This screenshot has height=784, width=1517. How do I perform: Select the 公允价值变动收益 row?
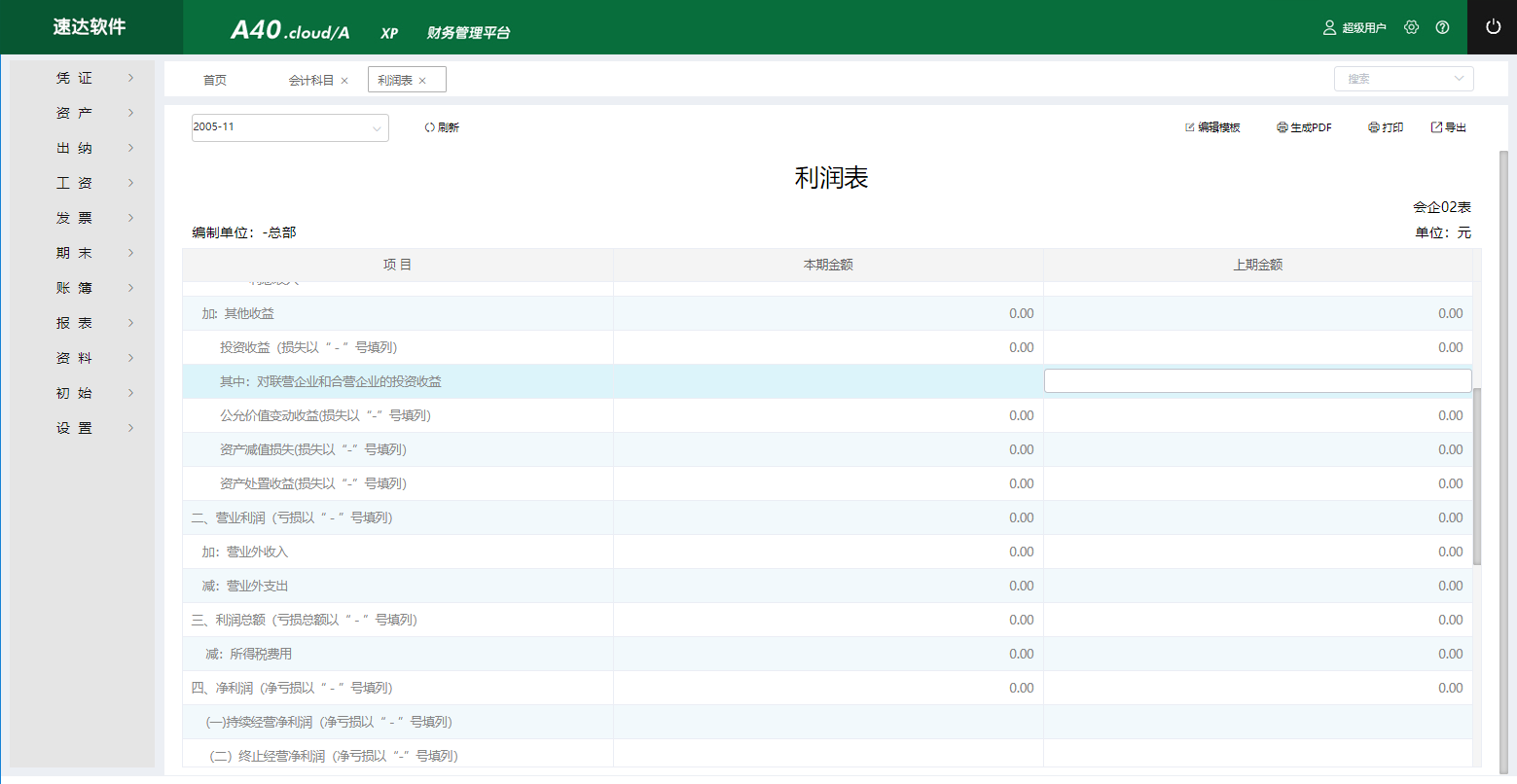pyautogui.click(x=828, y=415)
